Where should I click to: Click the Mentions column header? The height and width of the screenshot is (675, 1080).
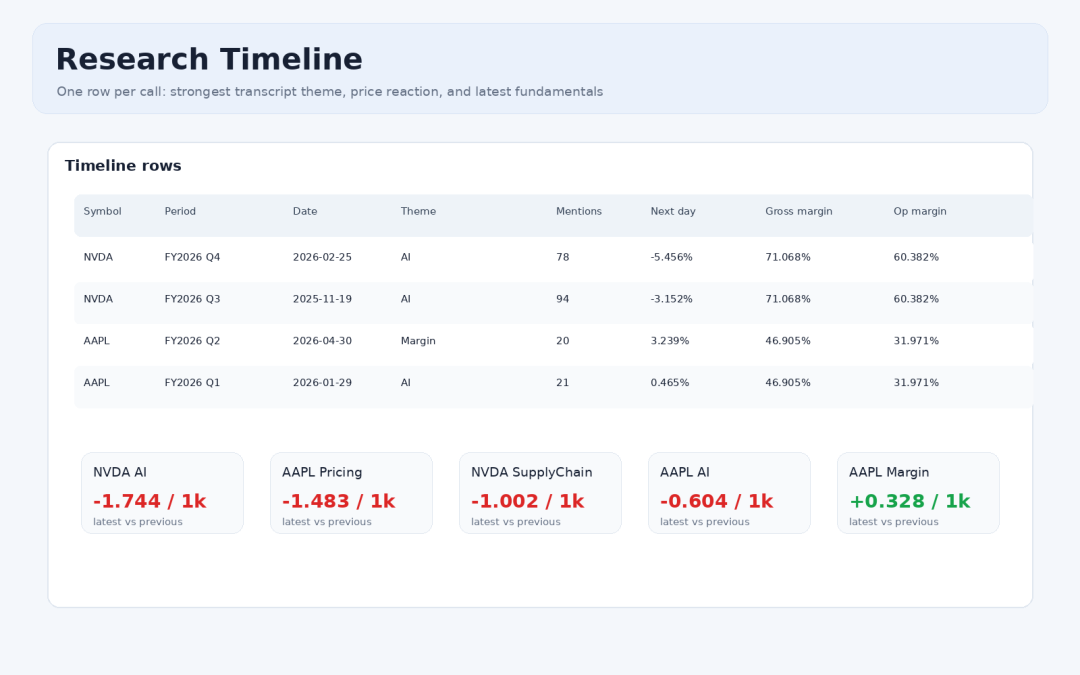[x=579, y=211]
